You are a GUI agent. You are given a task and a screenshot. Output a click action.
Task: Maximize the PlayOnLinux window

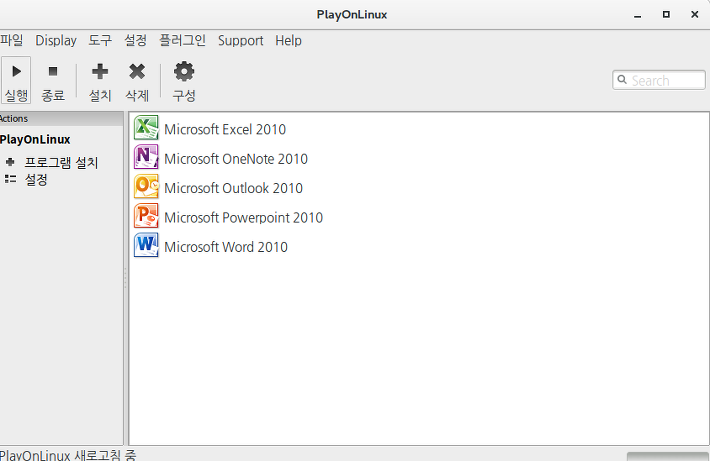666,14
